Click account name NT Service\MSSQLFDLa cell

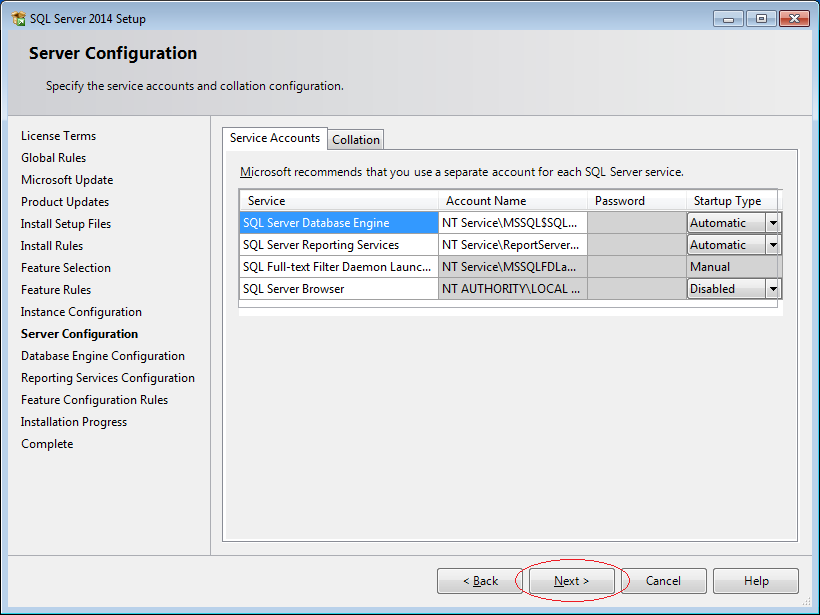(512, 267)
